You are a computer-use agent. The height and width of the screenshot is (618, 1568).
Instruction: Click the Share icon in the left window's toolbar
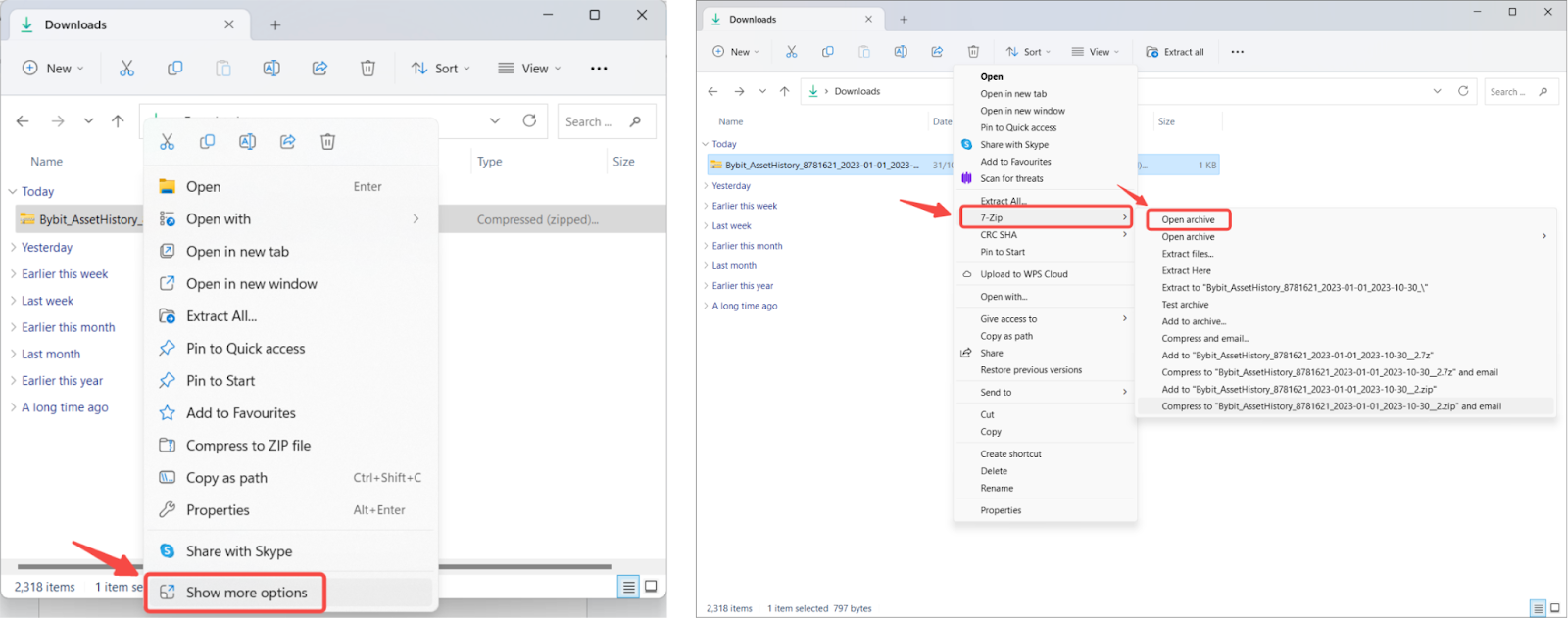319,69
